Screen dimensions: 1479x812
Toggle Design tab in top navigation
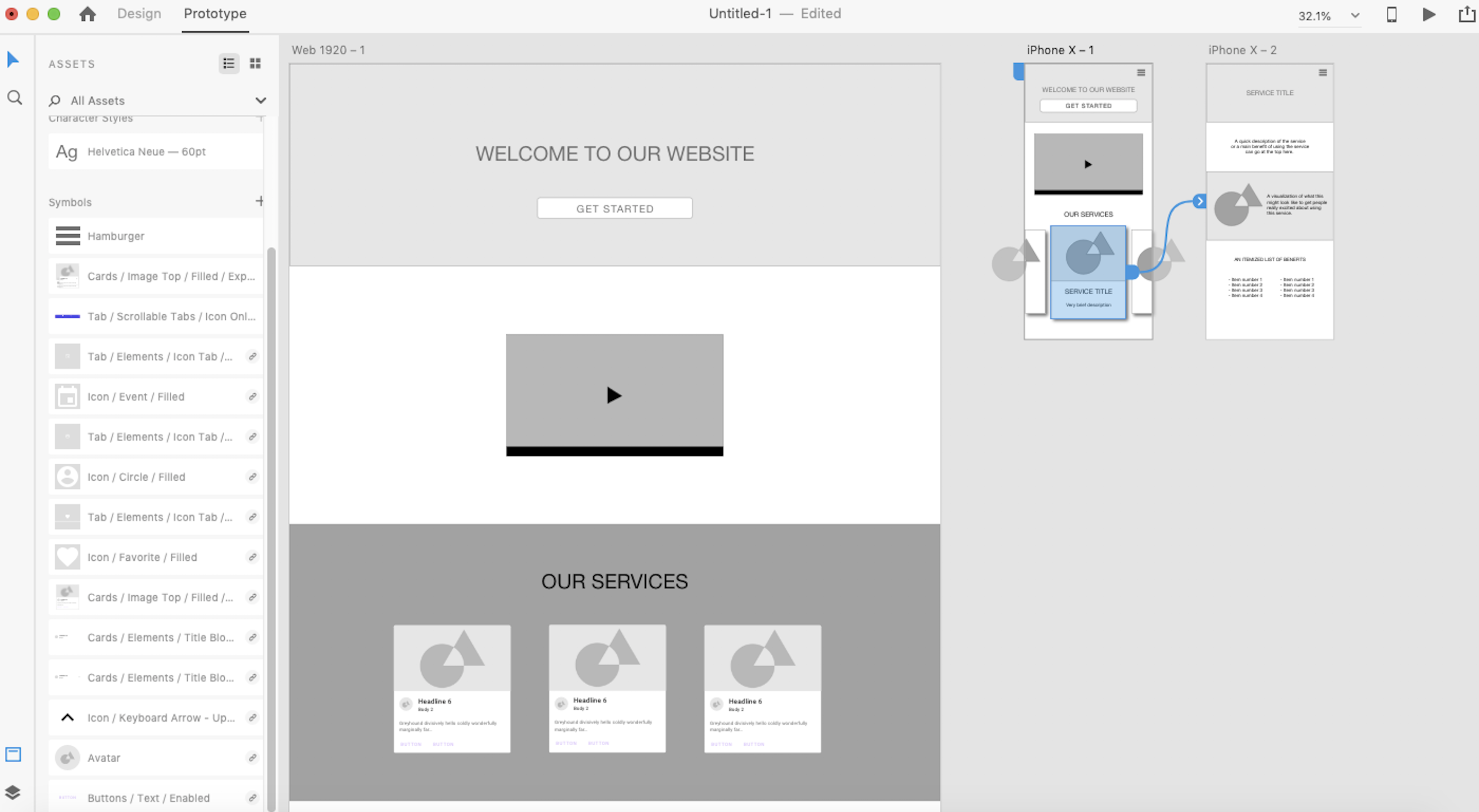138,13
